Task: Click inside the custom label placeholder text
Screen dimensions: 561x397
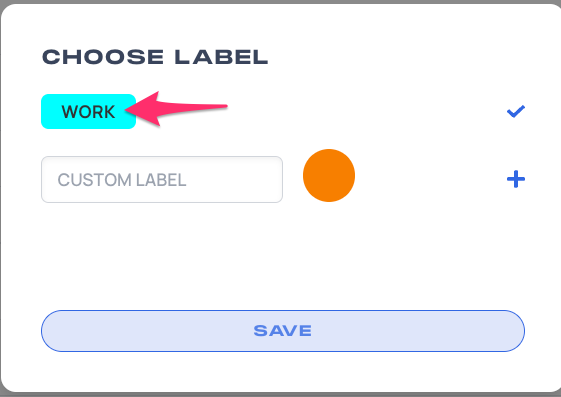Action: 122,180
